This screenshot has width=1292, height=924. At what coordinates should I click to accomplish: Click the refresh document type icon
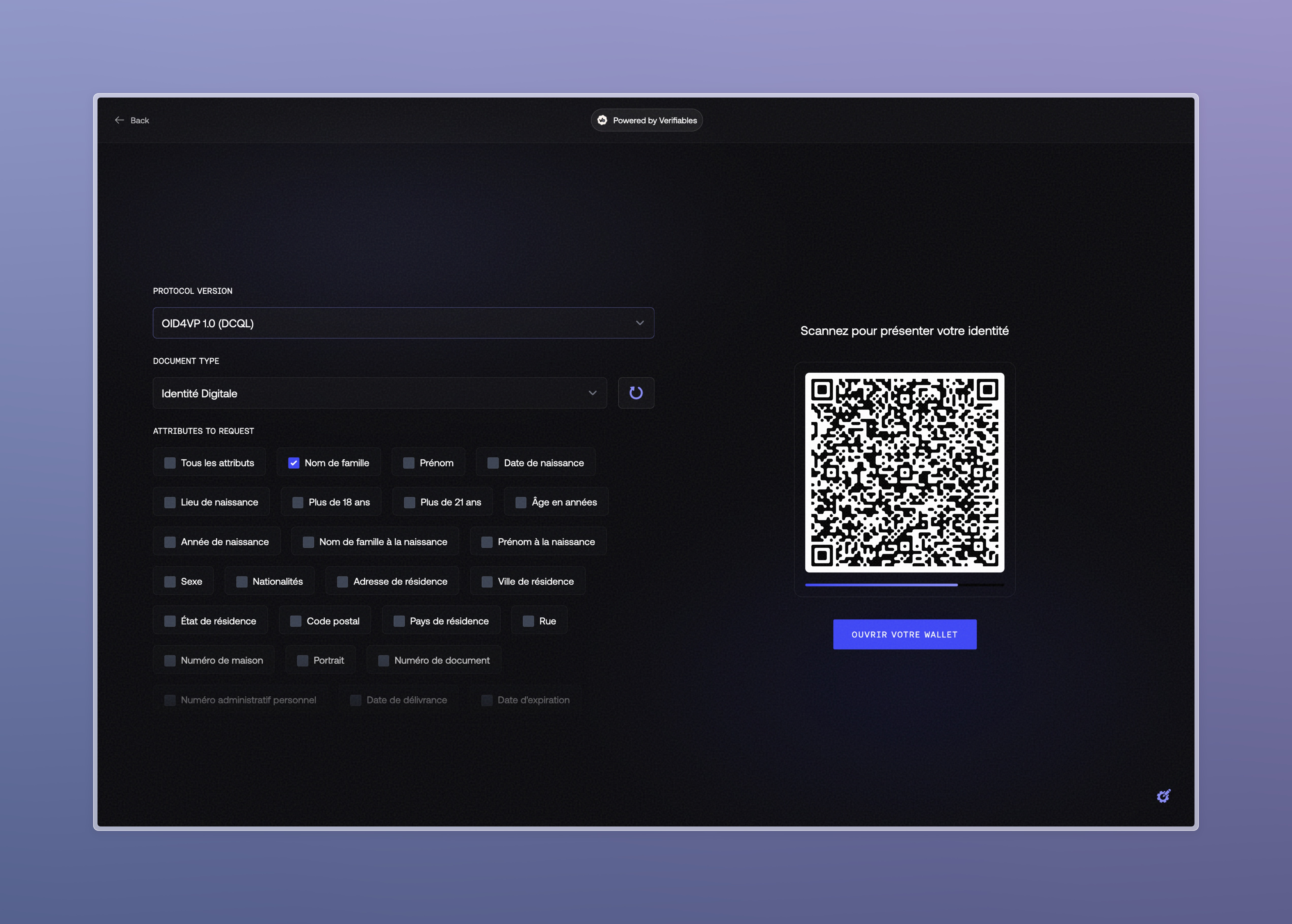(x=636, y=393)
